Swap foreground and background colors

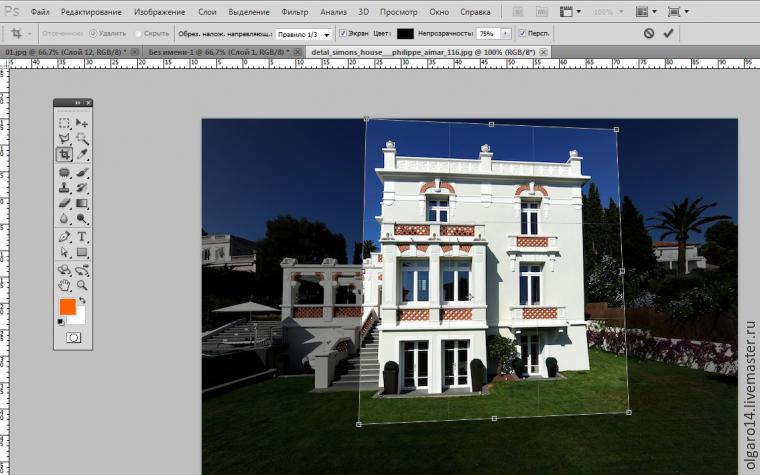82,301
